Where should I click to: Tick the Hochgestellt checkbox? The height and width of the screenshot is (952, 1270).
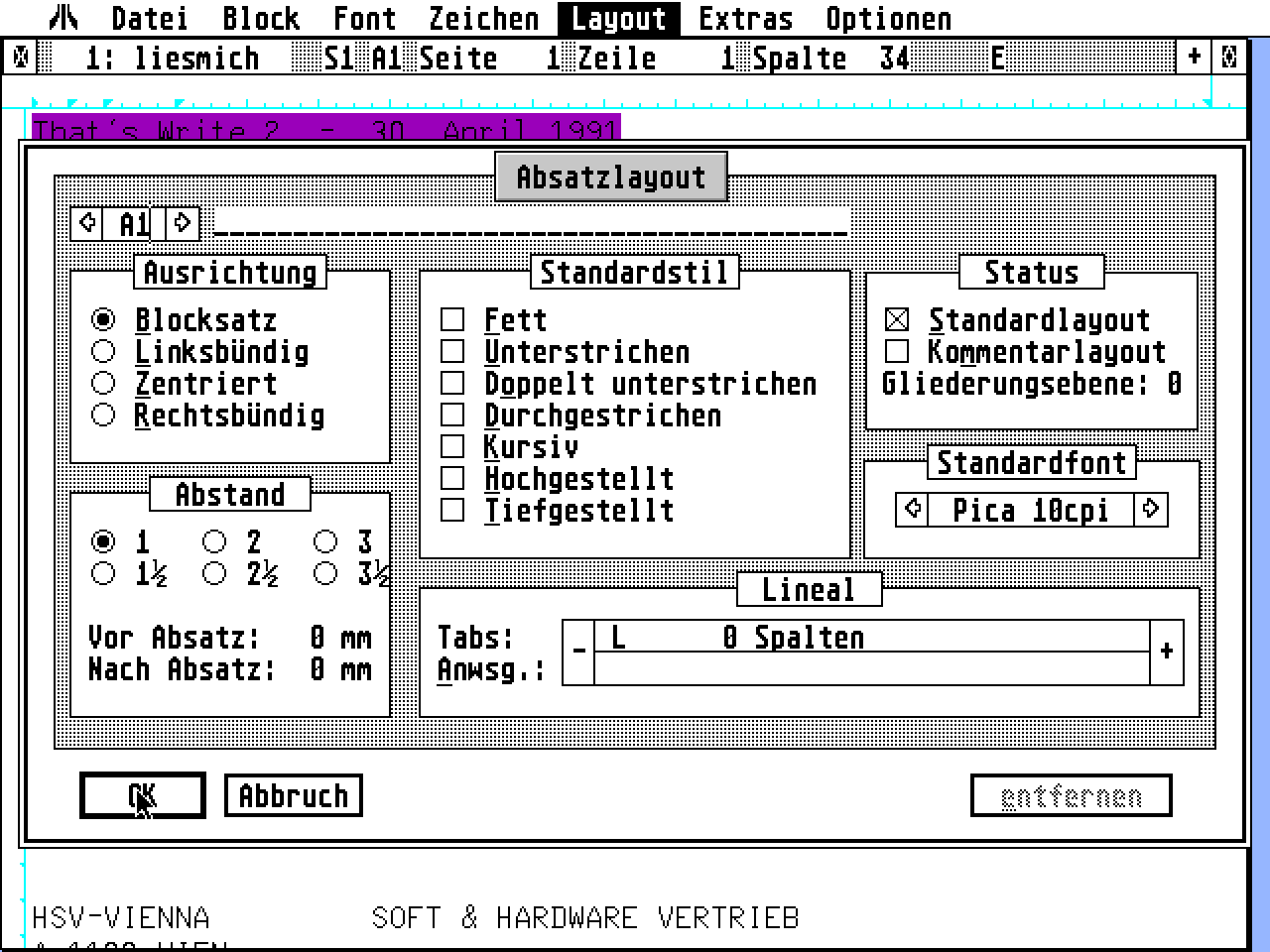tap(452, 479)
